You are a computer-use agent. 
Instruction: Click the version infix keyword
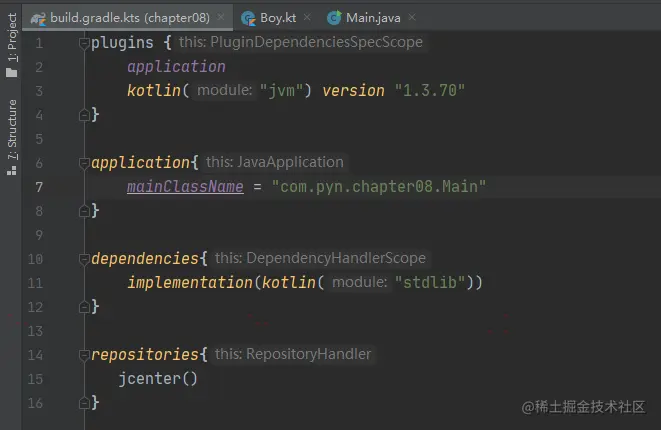click(x=353, y=91)
